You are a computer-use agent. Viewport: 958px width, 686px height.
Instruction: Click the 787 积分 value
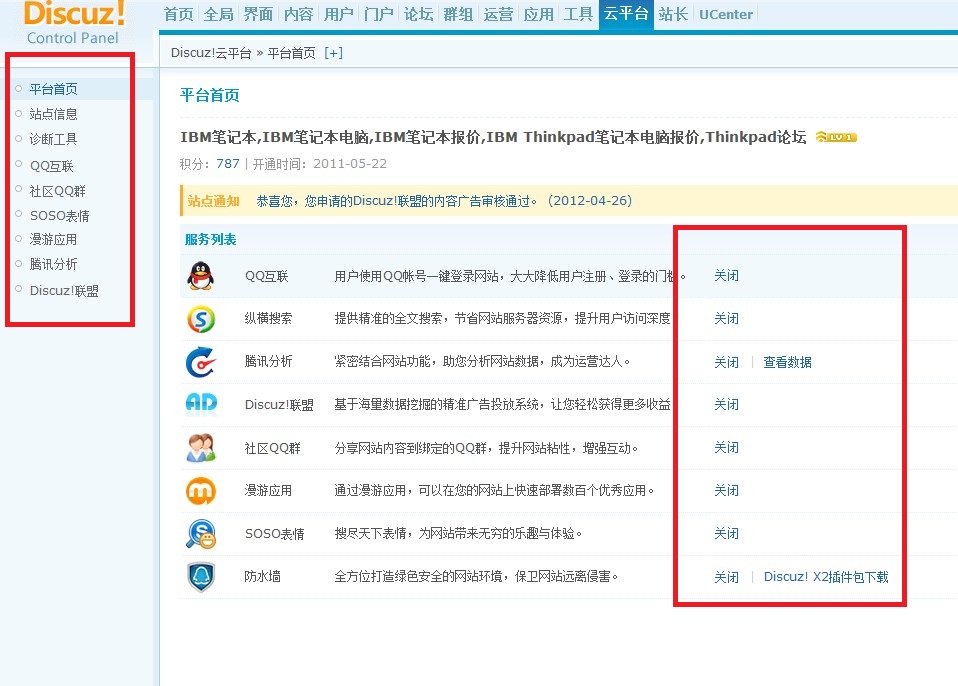pyautogui.click(x=228, y=164)
